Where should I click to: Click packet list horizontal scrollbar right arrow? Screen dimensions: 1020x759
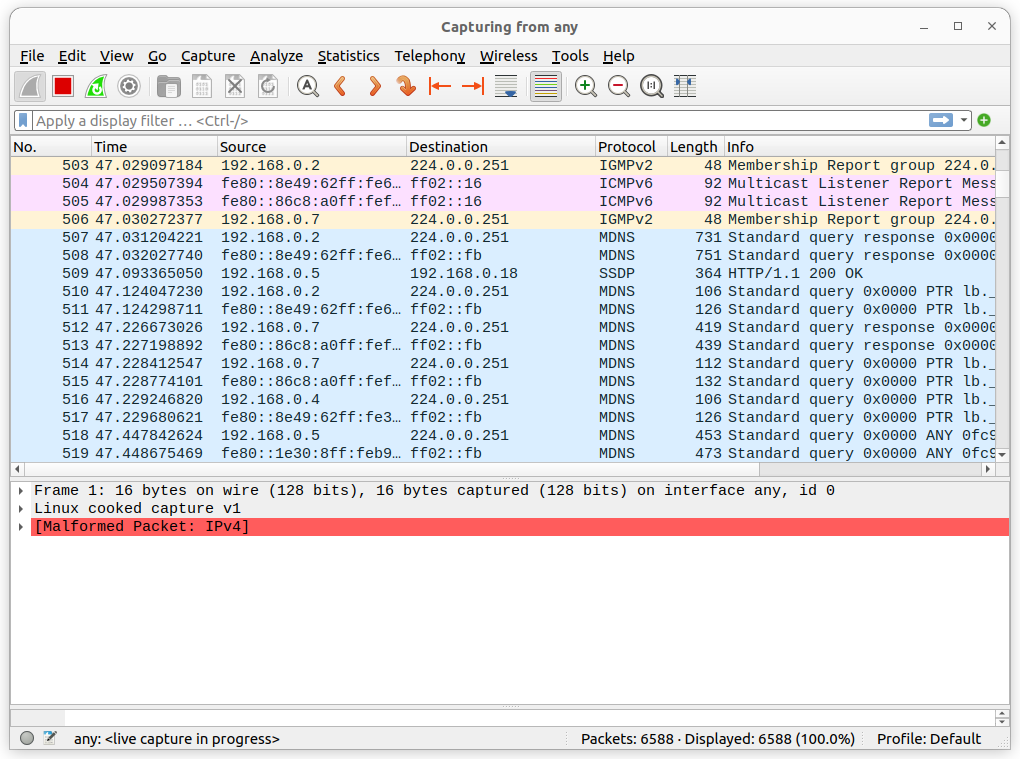988,469
